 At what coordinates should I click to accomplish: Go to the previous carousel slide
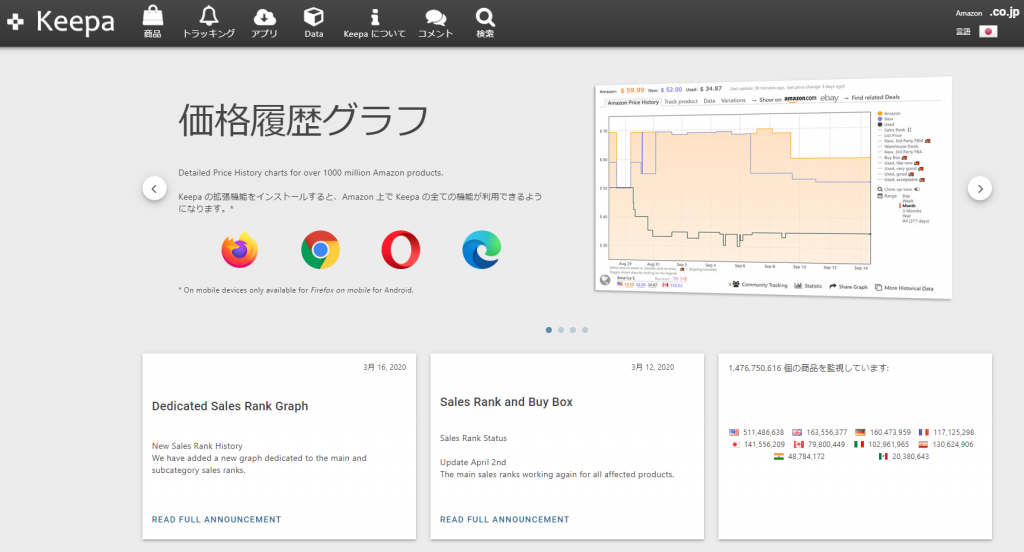[x=155, y=188]
